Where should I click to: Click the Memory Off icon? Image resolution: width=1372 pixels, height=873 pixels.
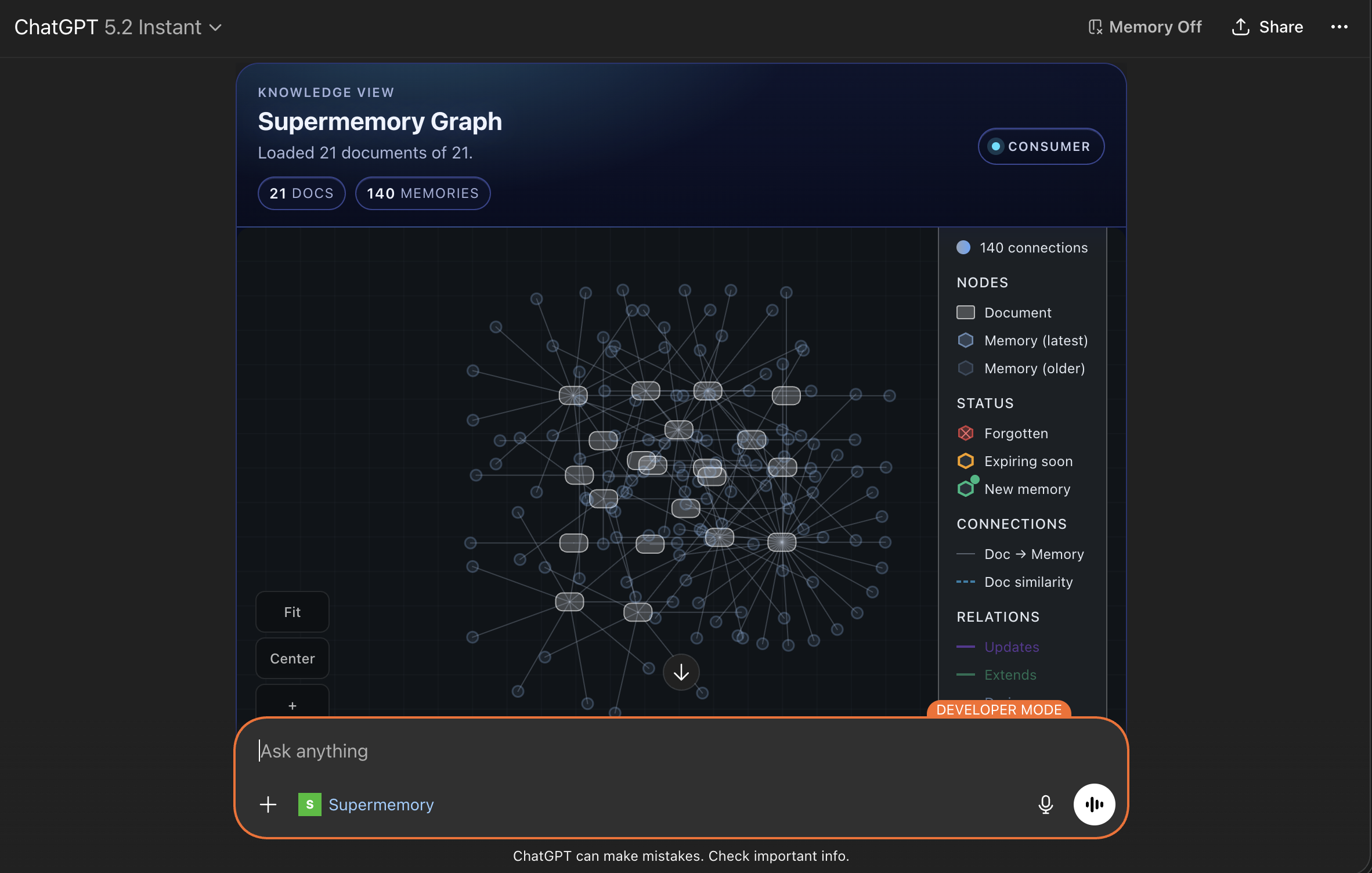[x=1096, y=27]
